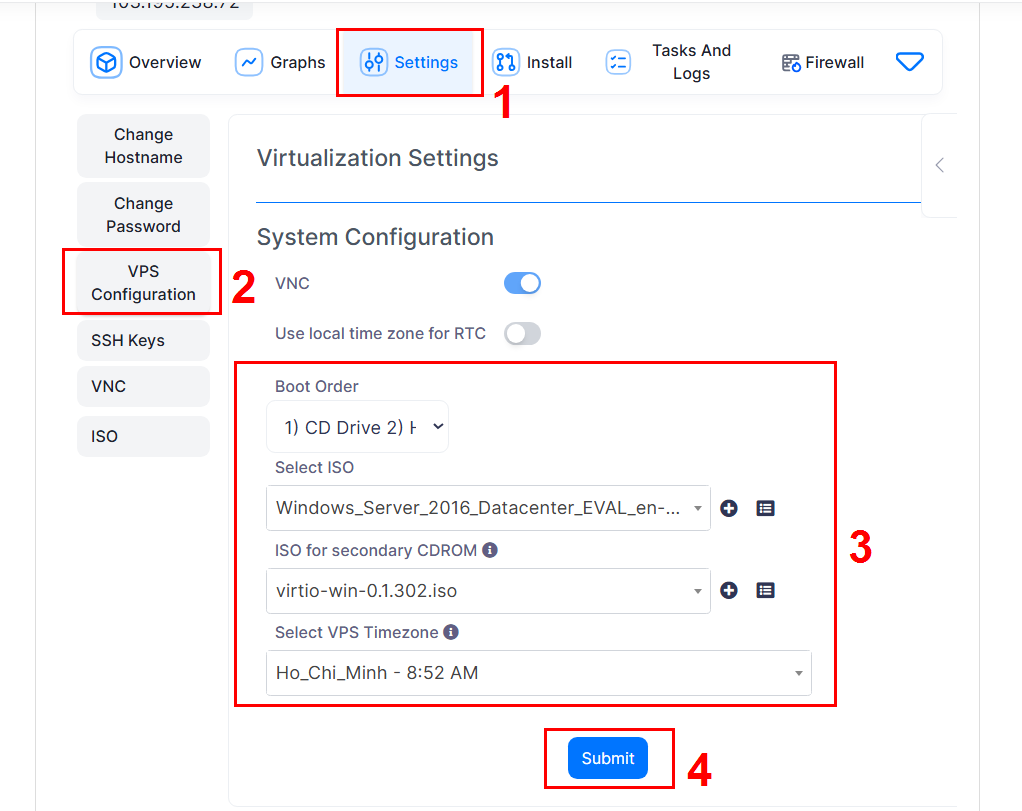Click the Install branch icon
This screenshot has height=811, width=1022.
[x=506, y=63]
